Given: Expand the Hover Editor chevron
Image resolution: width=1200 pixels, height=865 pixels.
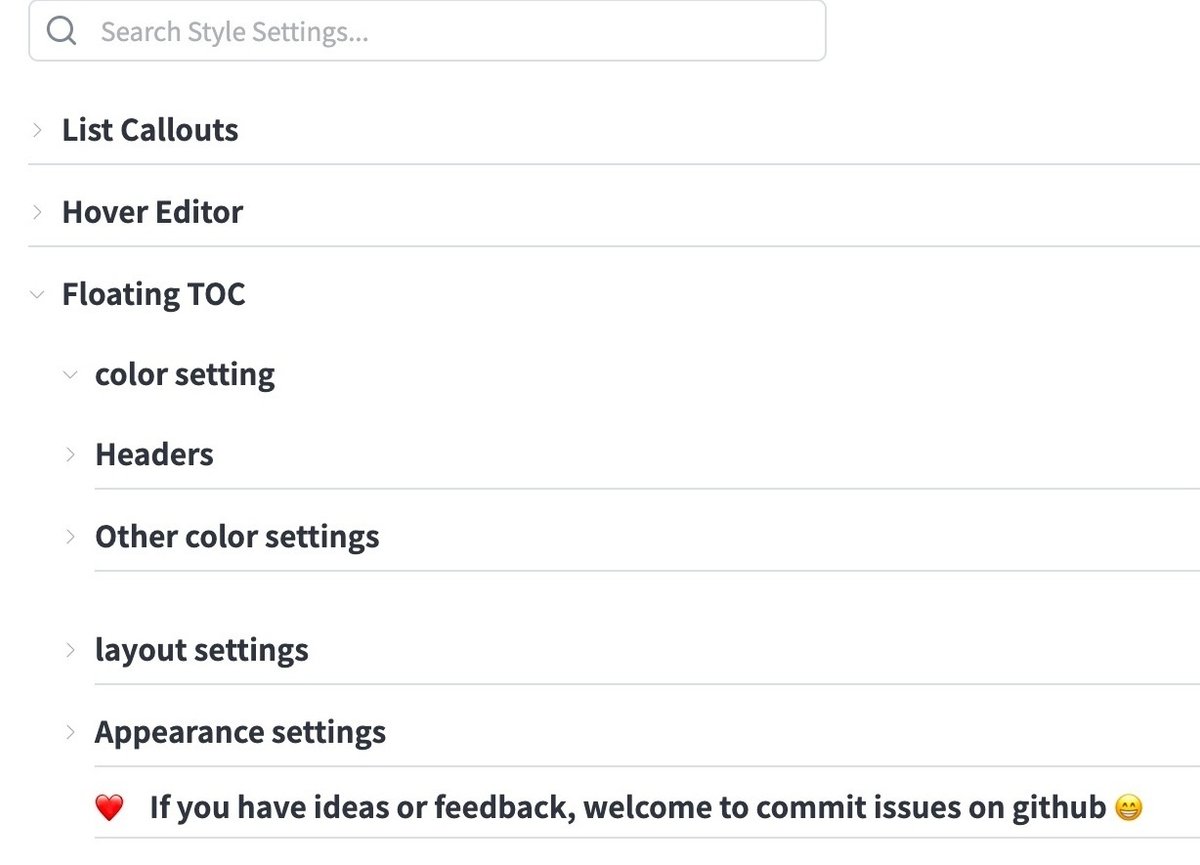Looking at the screenshot, I should click(x=37, y=212).
